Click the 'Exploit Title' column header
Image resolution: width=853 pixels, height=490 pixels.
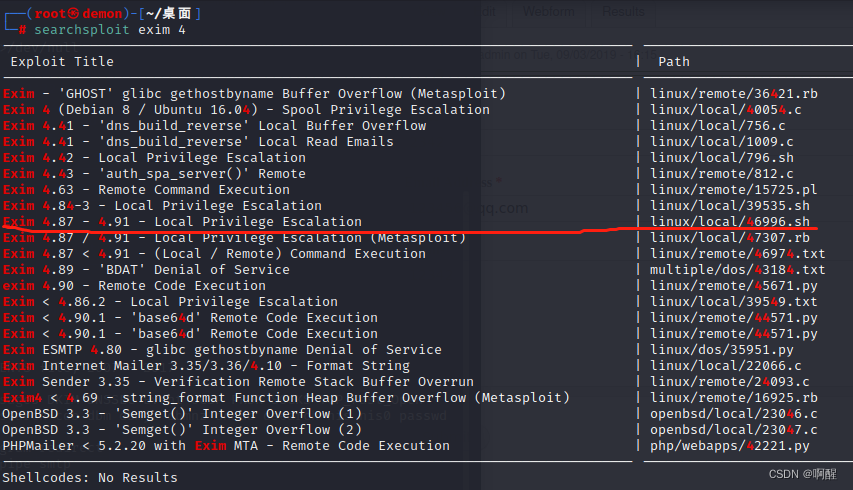point(62,62)
